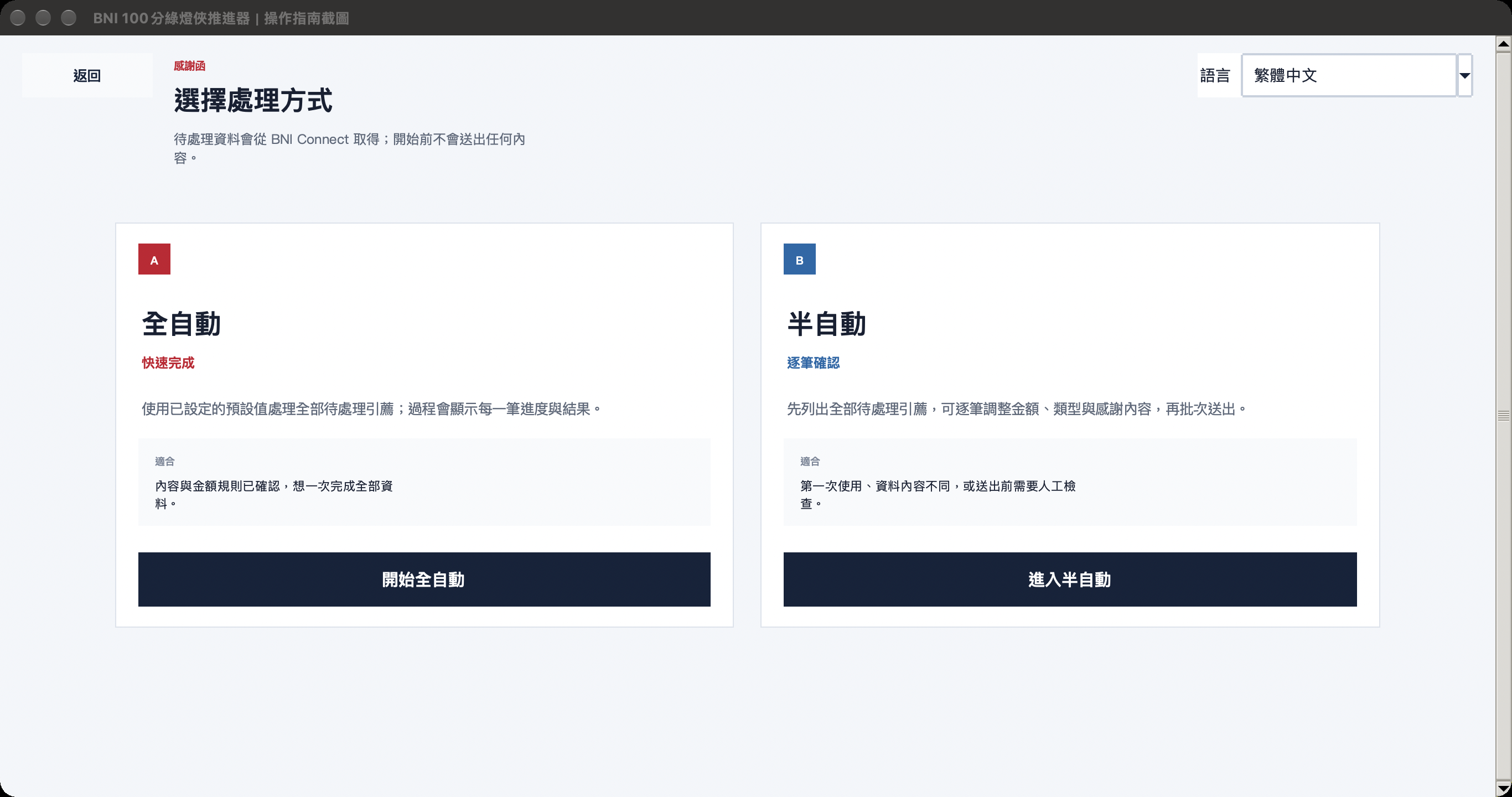
Task: Click the 返回 back button
Action: click(x=87, y=75)
